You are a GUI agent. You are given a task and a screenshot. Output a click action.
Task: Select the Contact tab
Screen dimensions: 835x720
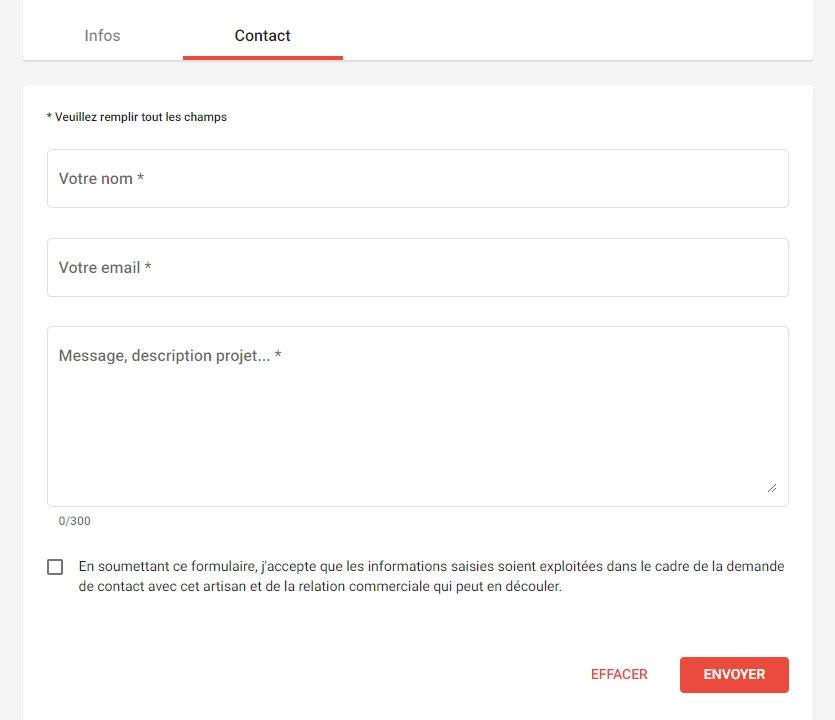coord(263,36)
